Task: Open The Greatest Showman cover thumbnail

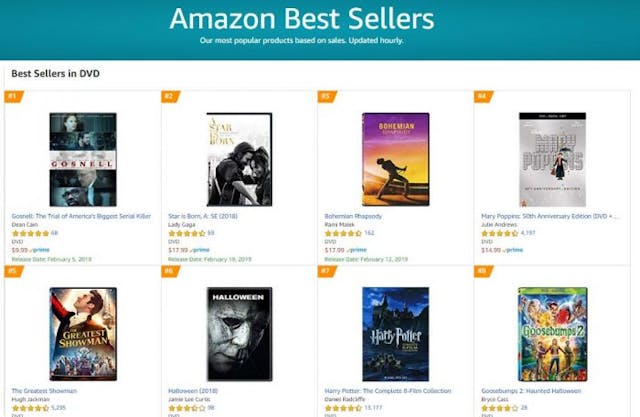Action: (82, 333)
